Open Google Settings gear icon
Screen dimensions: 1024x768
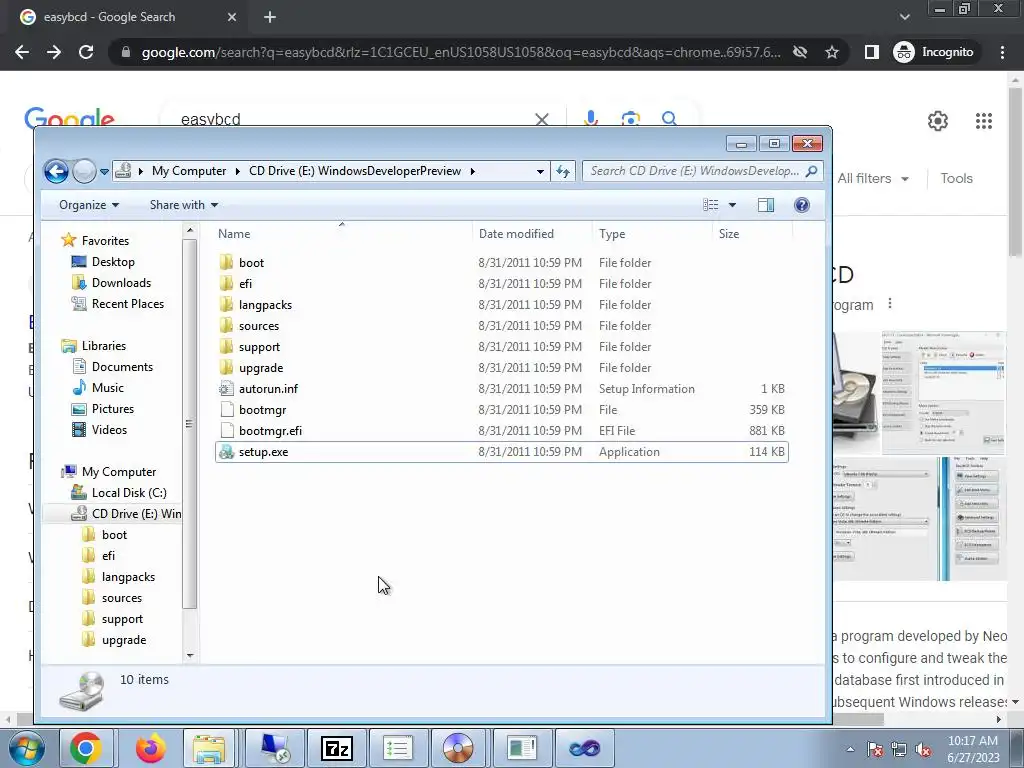pyautogui.click(x=938, y=121)
